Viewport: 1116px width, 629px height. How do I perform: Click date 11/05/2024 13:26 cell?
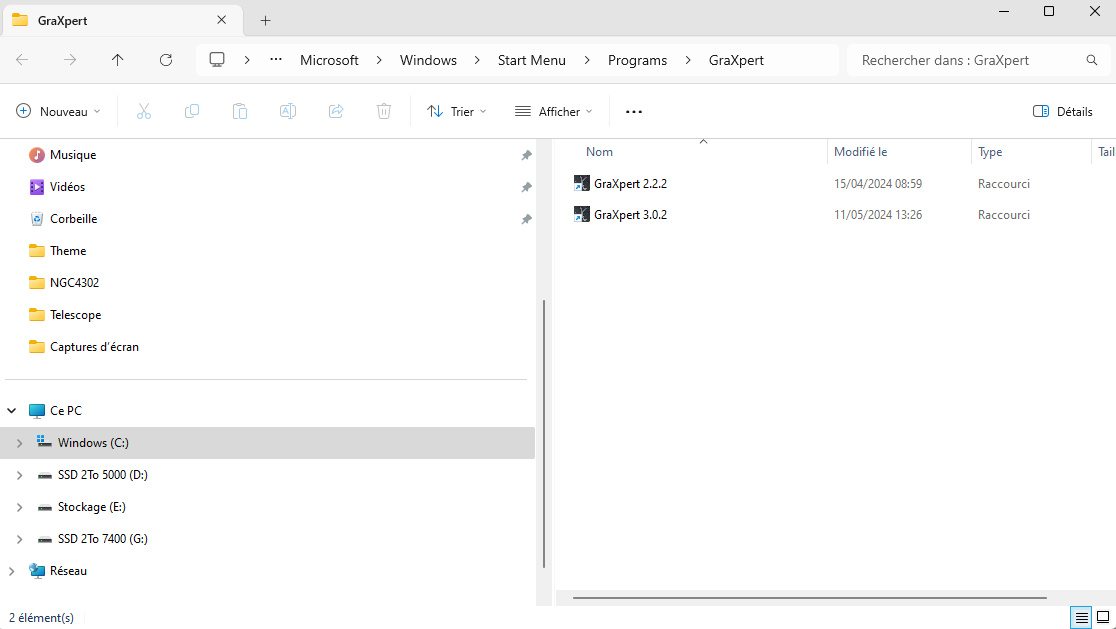[x=878, y=215]
